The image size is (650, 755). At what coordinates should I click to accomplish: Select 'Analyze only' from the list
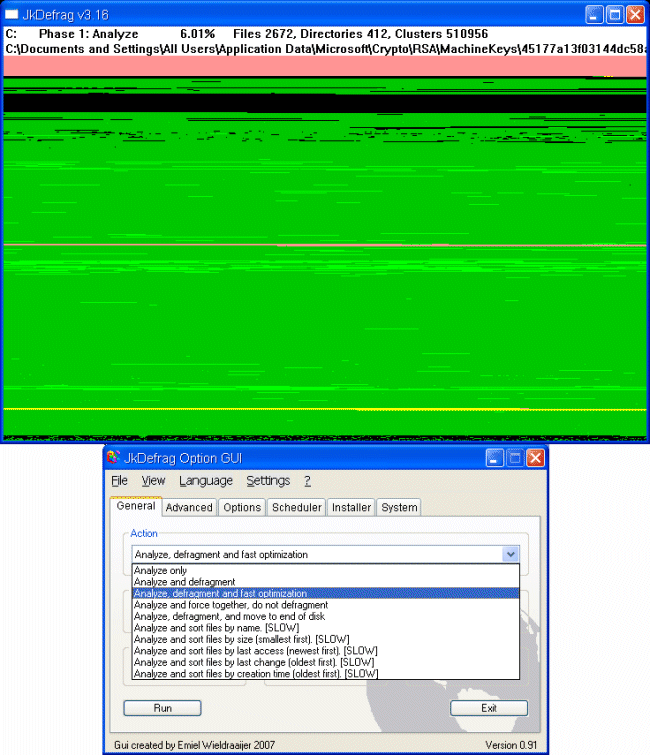coord(326,570)
